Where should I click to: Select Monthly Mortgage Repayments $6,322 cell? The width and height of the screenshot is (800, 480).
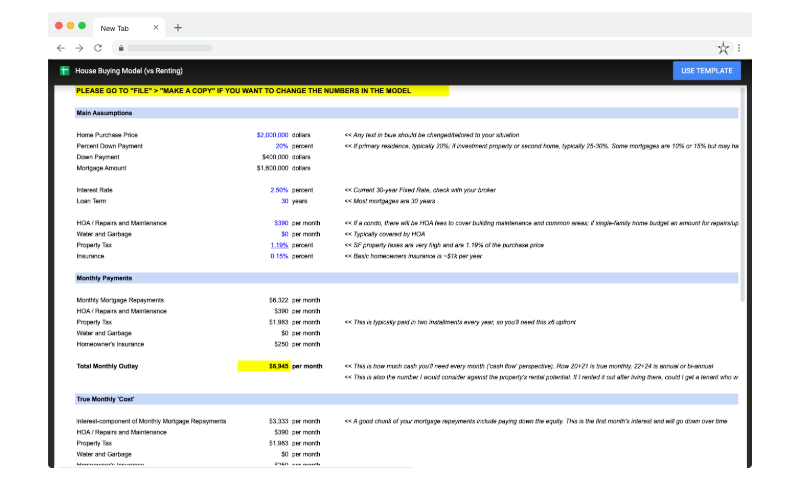279,300
